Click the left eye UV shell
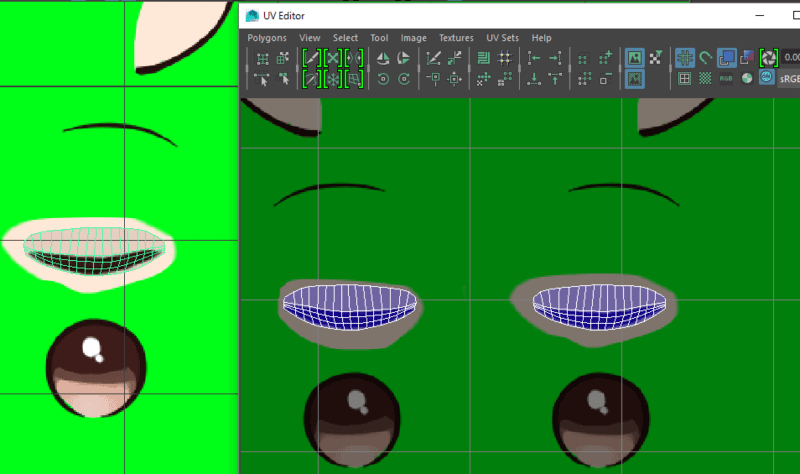The height and width of the screenshot is (474, 800). tap(349, 303)
